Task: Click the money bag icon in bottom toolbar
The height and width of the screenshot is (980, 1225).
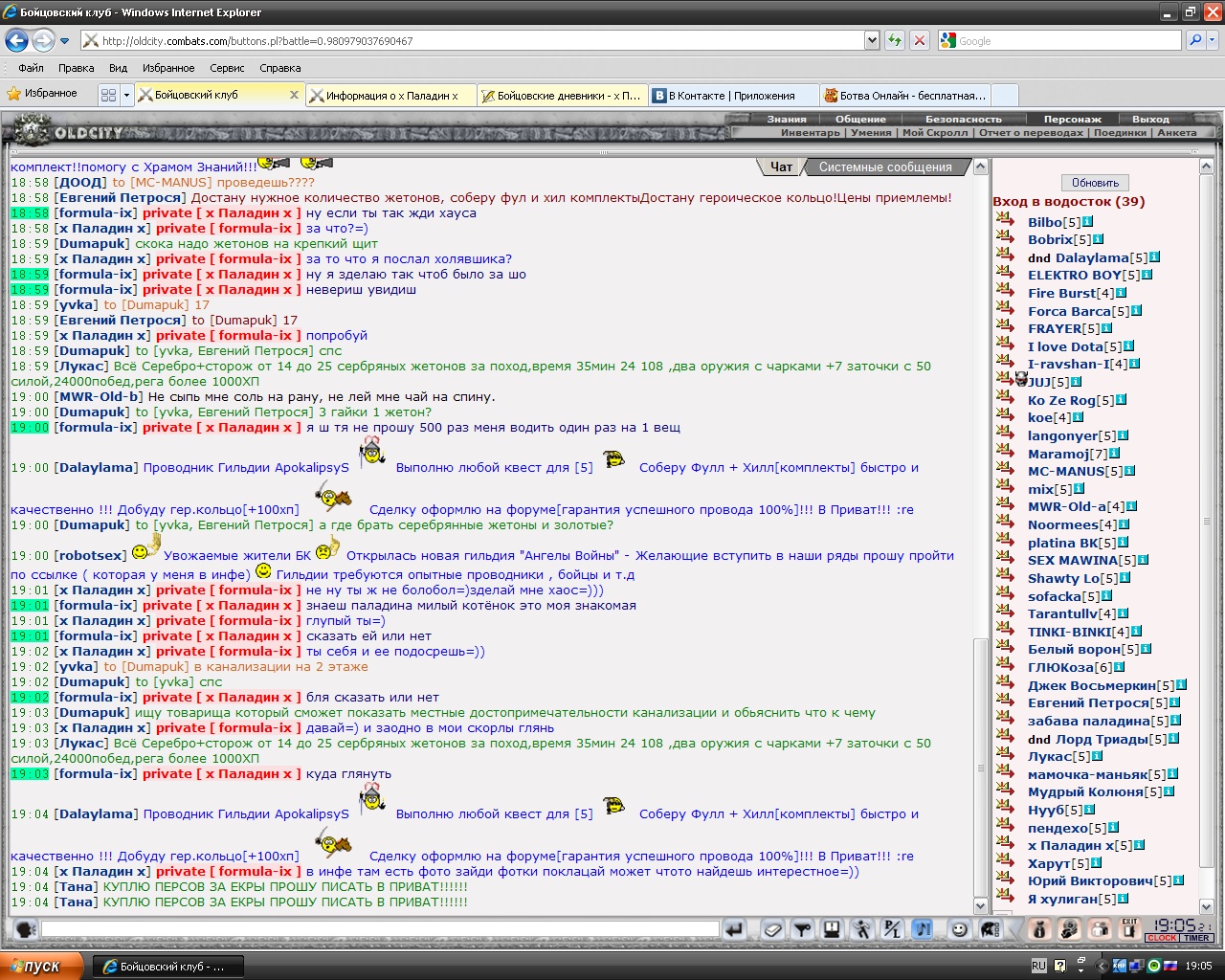Action: click(x=1040, y=928)
